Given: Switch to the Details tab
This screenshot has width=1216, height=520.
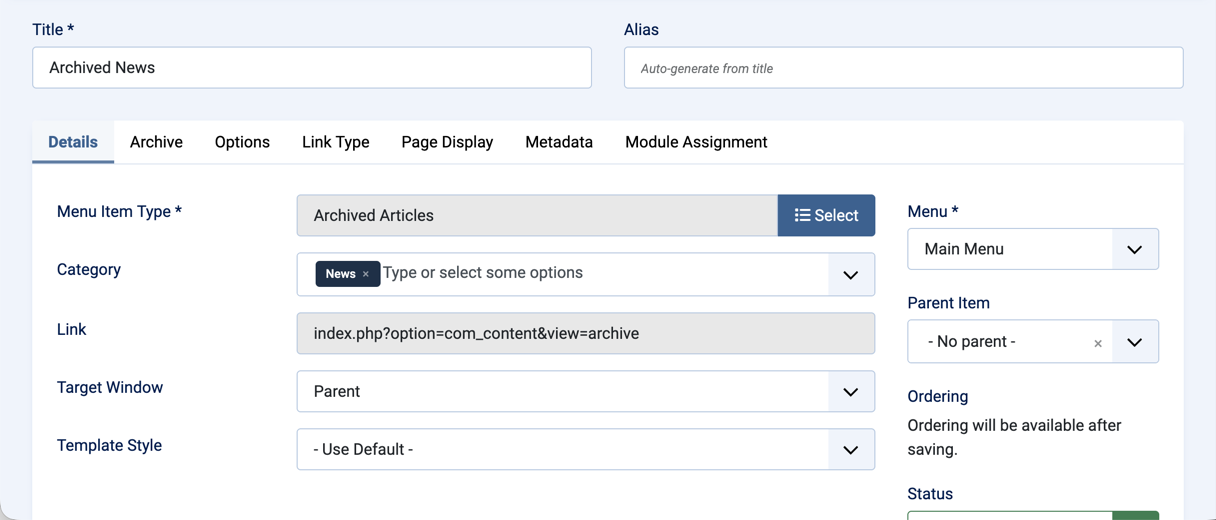Looking at the screenshot, I should tap(73, 142).
